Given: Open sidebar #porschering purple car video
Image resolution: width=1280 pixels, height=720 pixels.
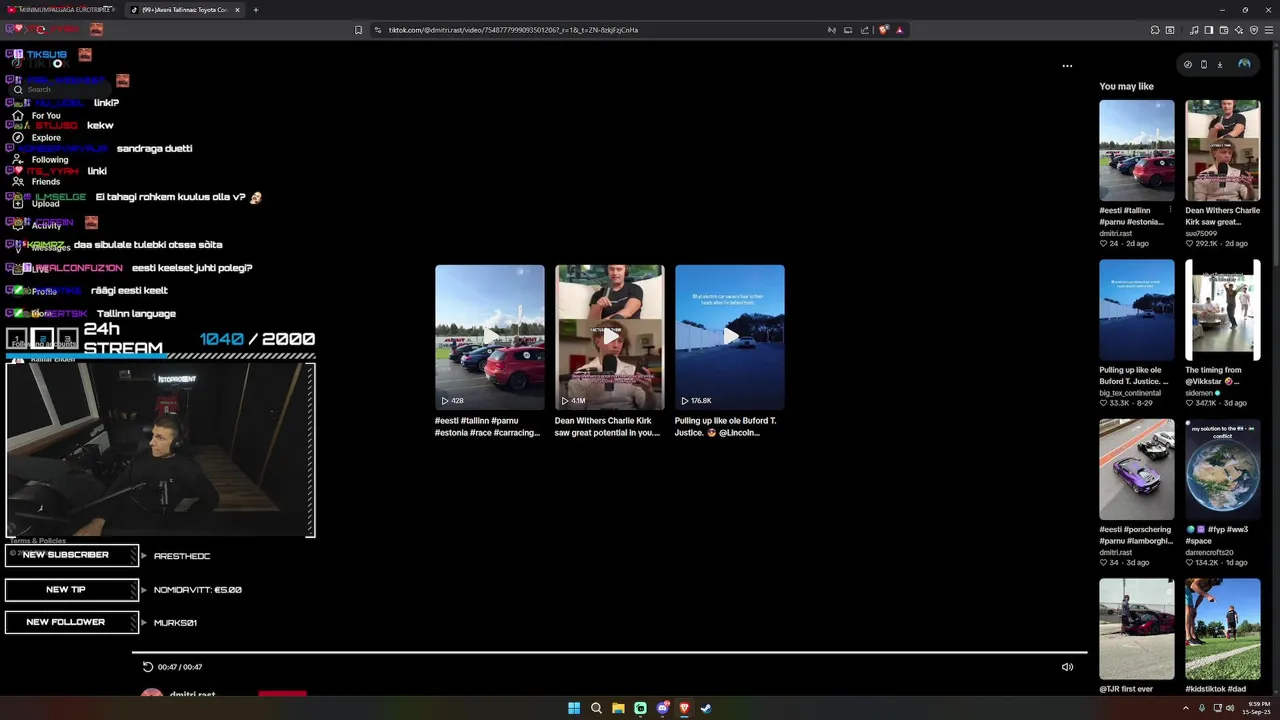Looking at the screenshot, I should pos(1137,469).
